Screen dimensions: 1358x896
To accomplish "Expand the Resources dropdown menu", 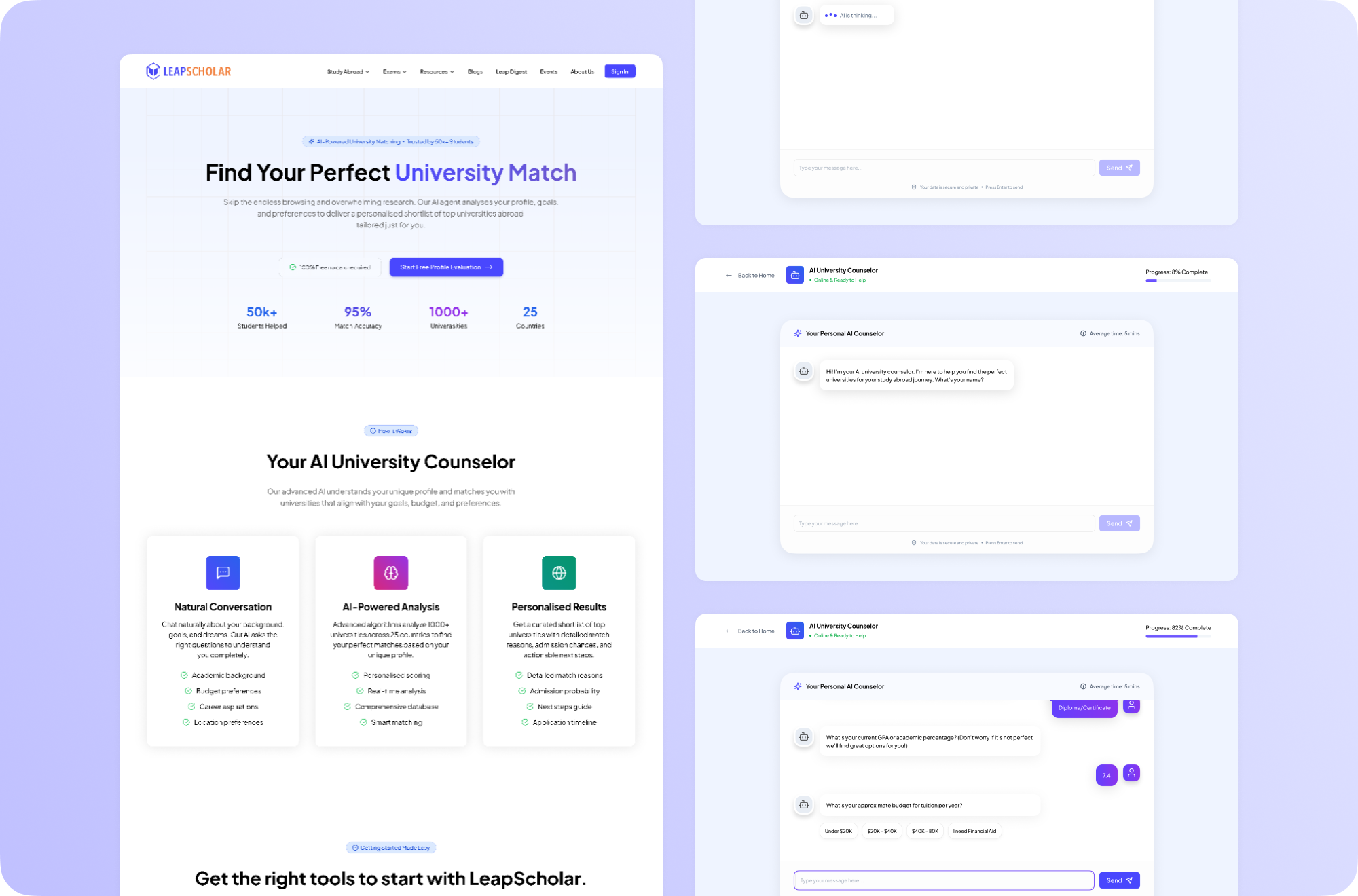I will coord(437,72).
